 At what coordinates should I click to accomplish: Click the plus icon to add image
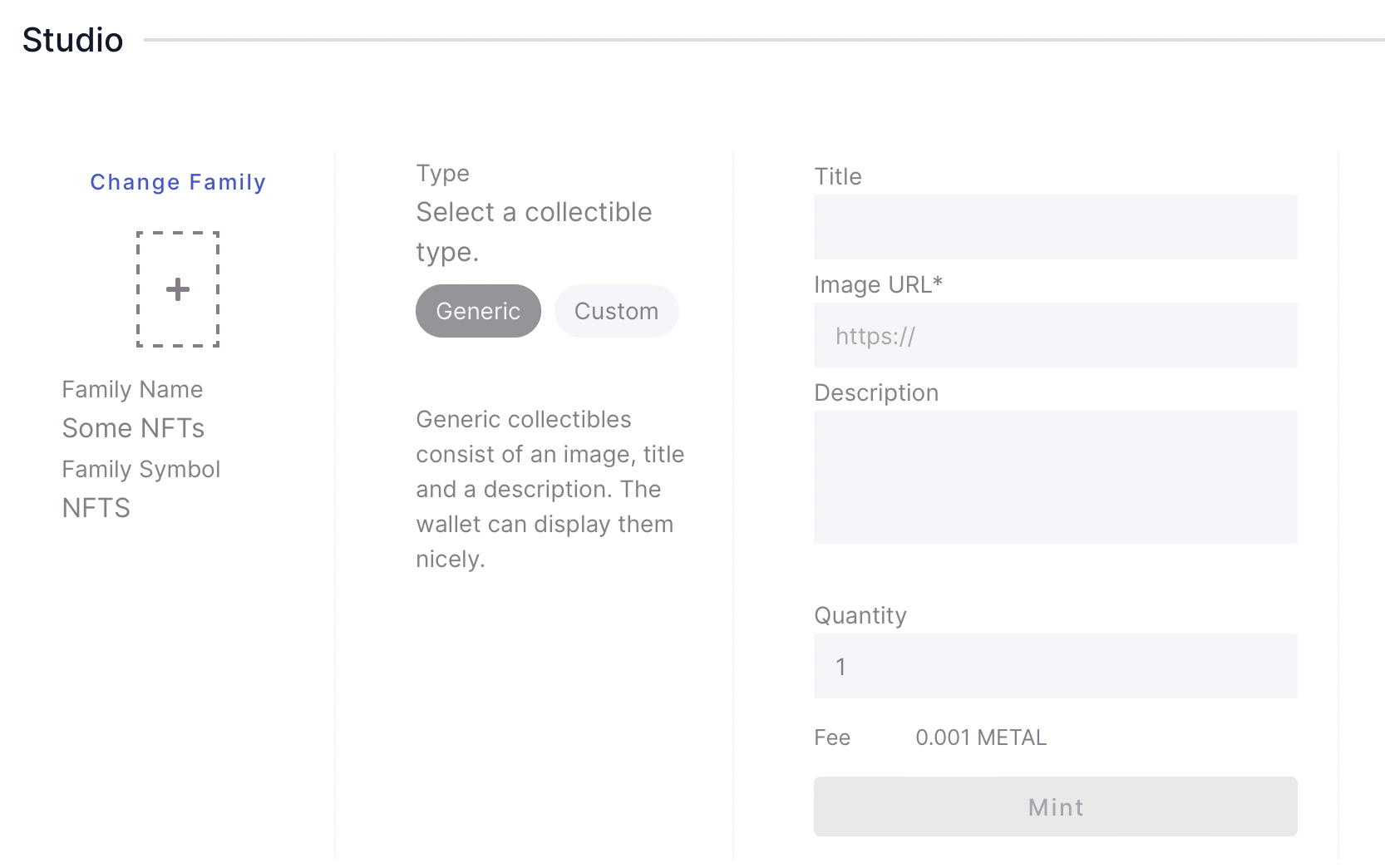tap(178, 289)
